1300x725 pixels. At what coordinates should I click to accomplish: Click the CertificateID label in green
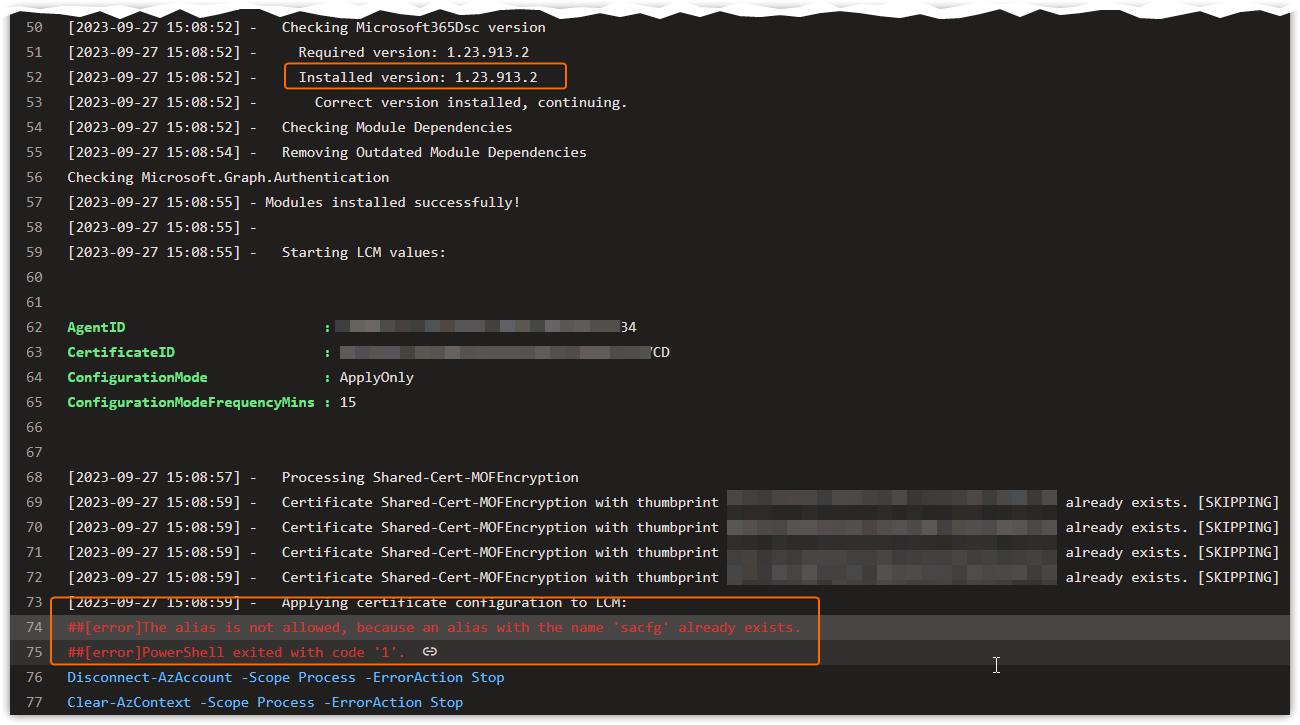[x=120, y=352]
